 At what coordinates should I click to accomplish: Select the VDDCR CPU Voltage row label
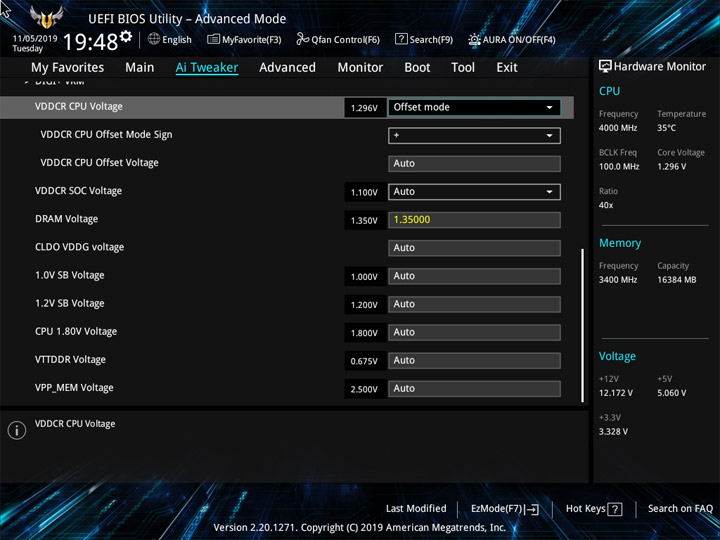point(79,107)
